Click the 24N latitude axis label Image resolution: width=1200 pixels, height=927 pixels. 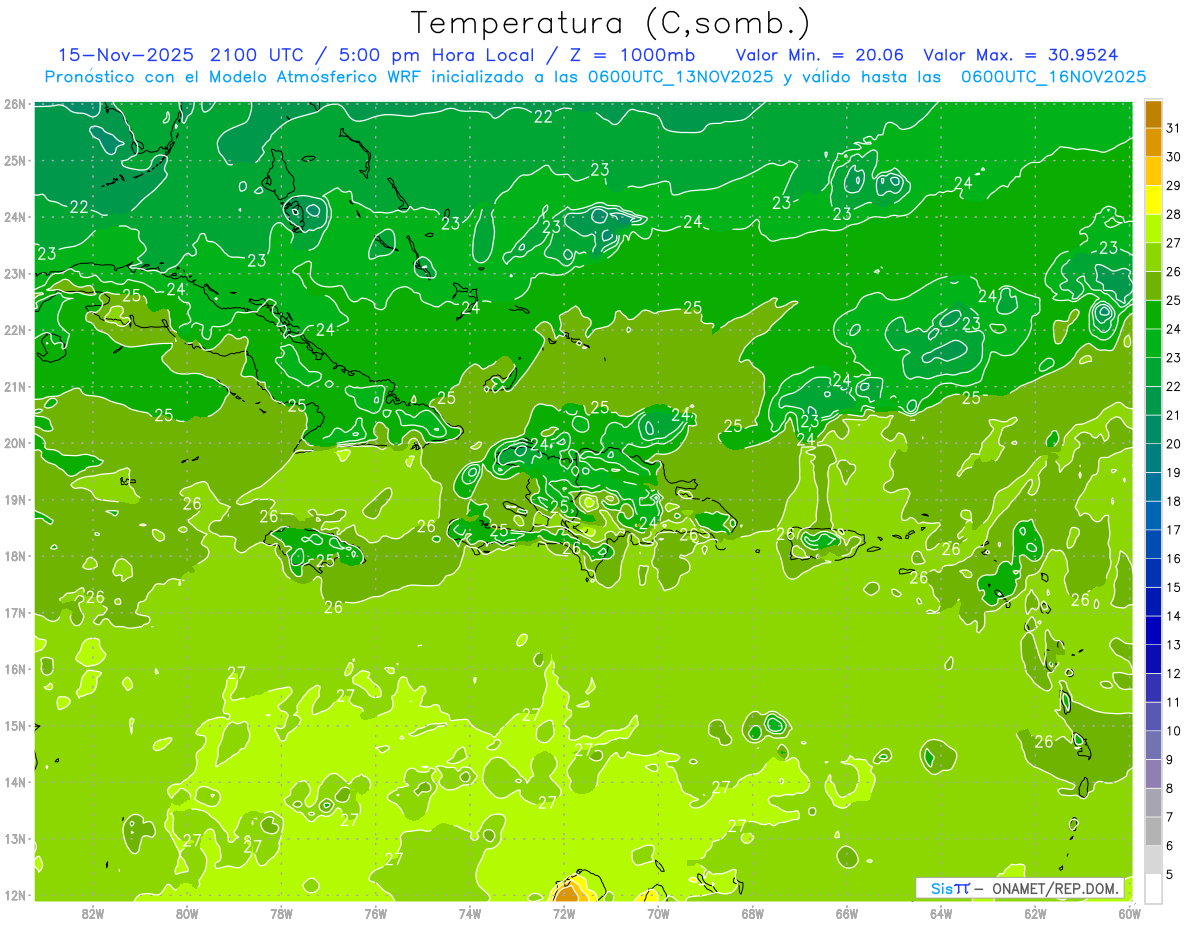pyautogui.click(x=14, y=217)
